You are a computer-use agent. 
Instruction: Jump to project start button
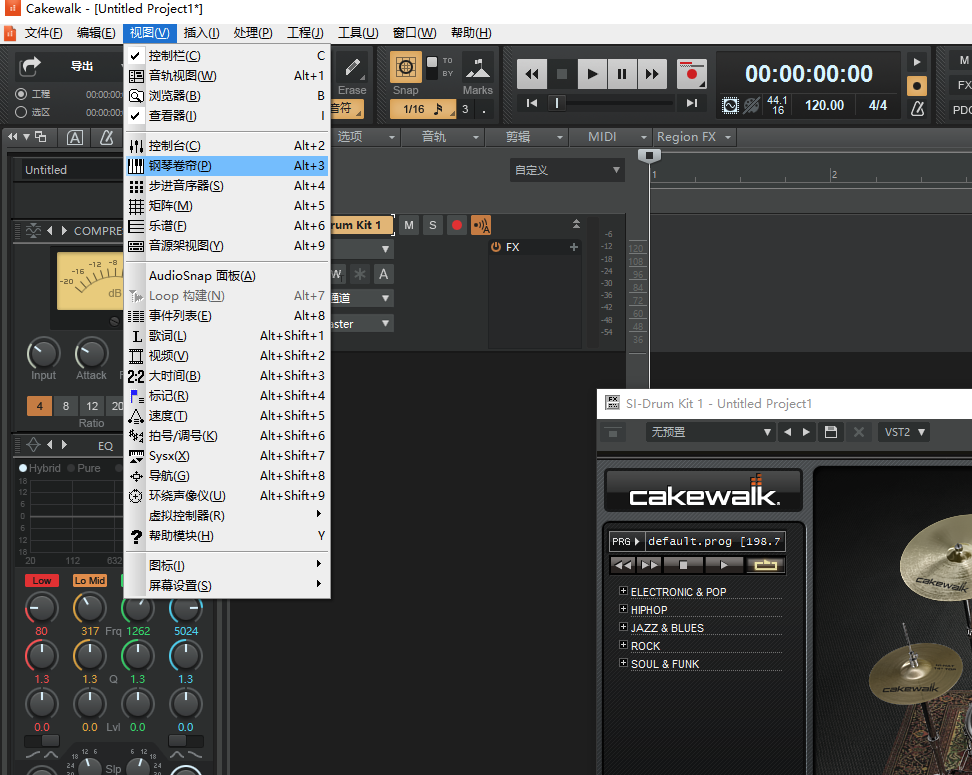[x=532, y=103]
